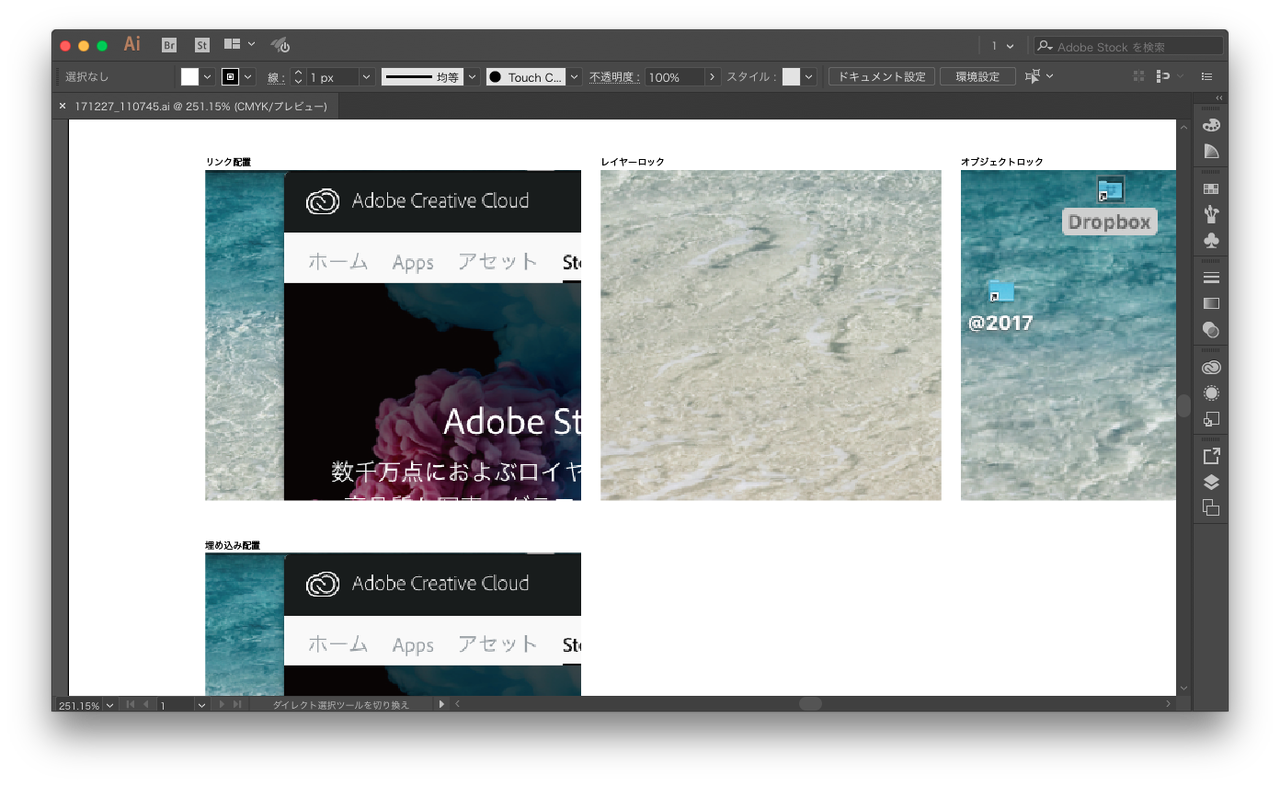This screenshot has height=785, width=1280.
Task: Select the 171227_110745.ai document tab
Action: pos(201,106)
